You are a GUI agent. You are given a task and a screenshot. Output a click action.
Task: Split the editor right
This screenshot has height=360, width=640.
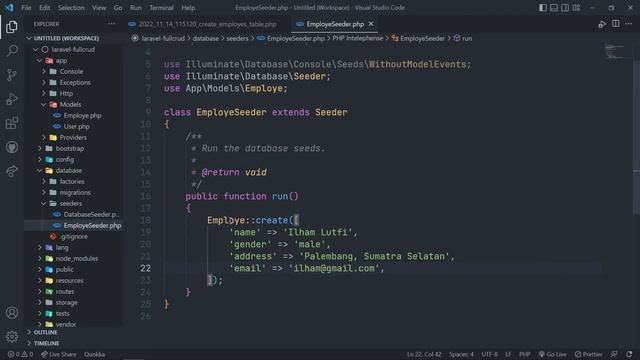[x=616, y=24]
